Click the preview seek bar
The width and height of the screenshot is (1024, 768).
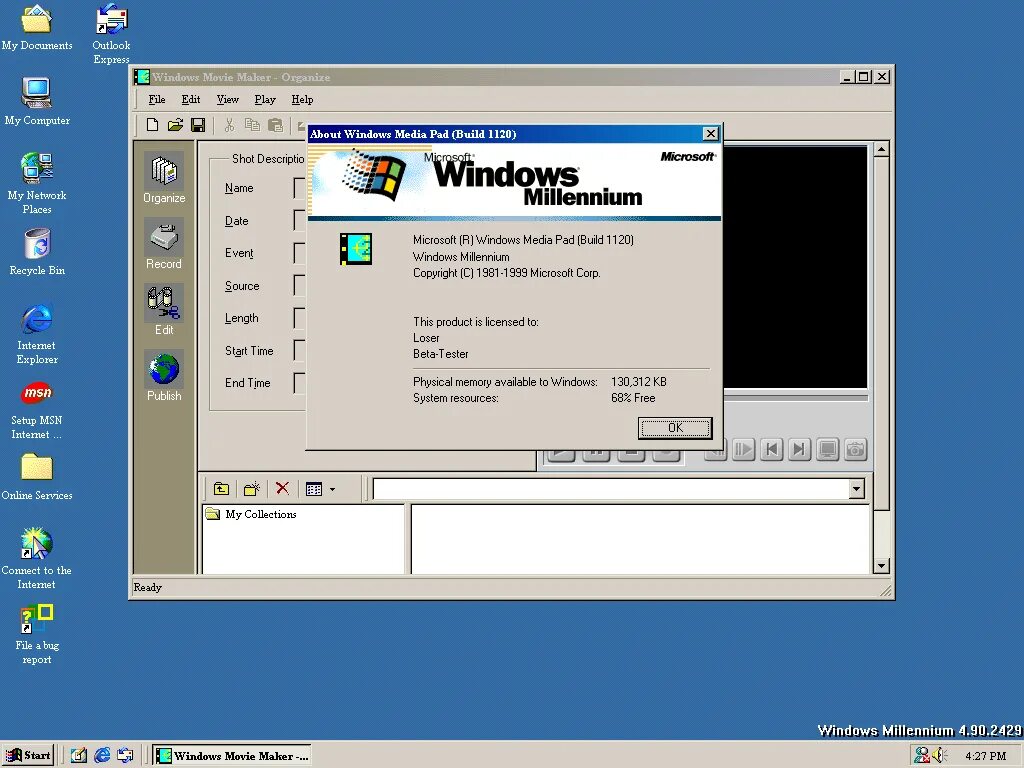(x=795, y=398)
